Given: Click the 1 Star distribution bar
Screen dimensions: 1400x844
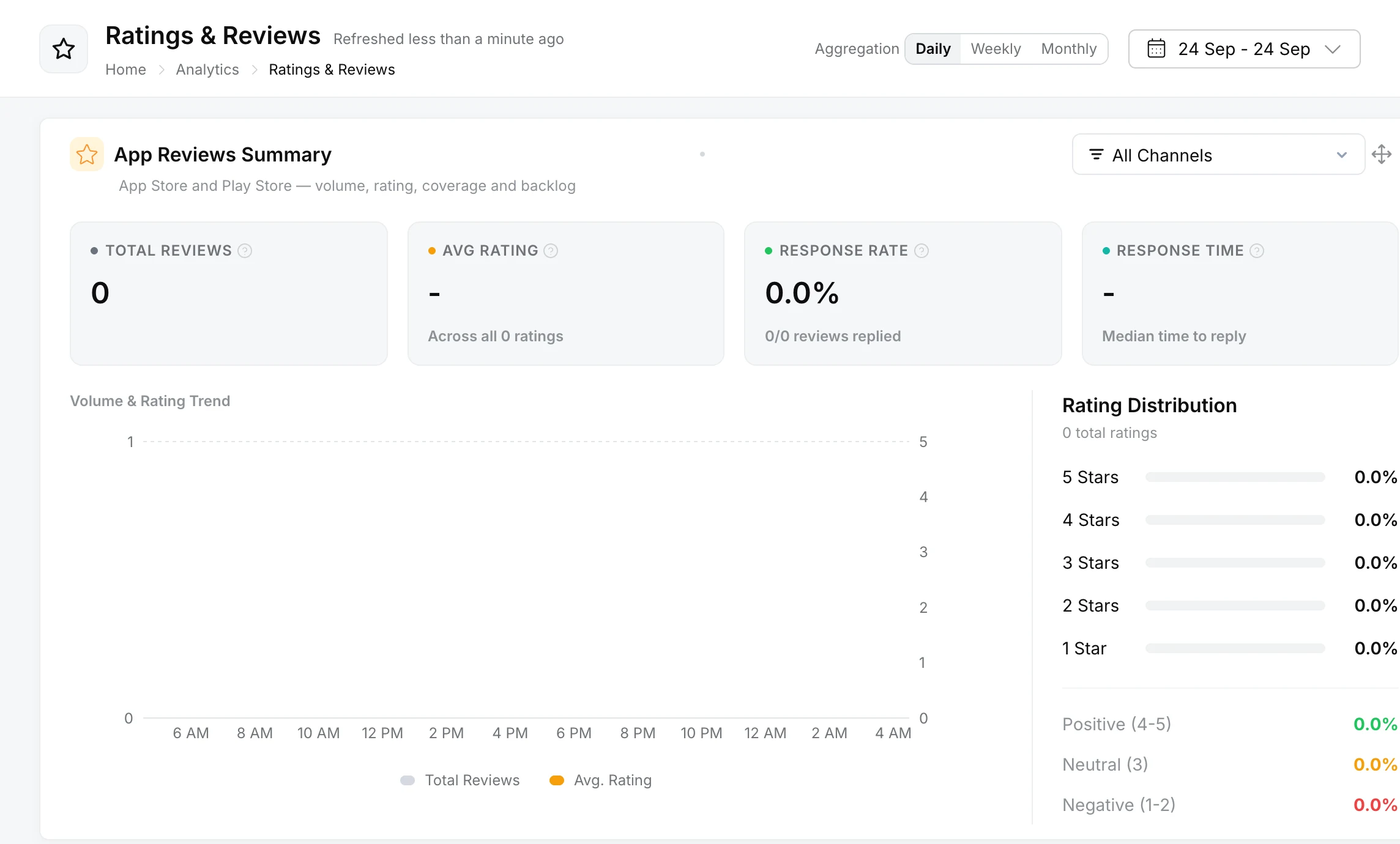Looking at the screenshot, I should (1235, 648).
